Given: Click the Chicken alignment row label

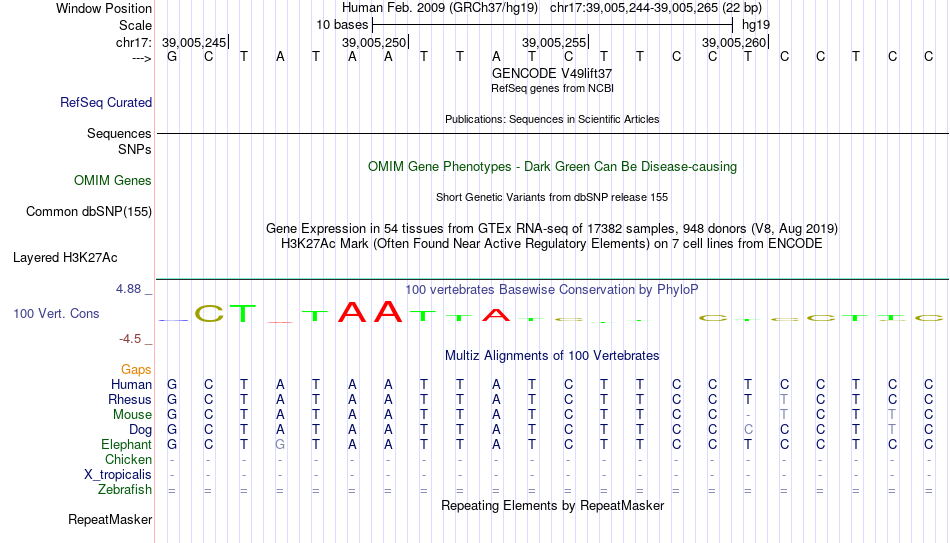Looking at the screenshot, I should pyautogui.click(x=128, y=459).
